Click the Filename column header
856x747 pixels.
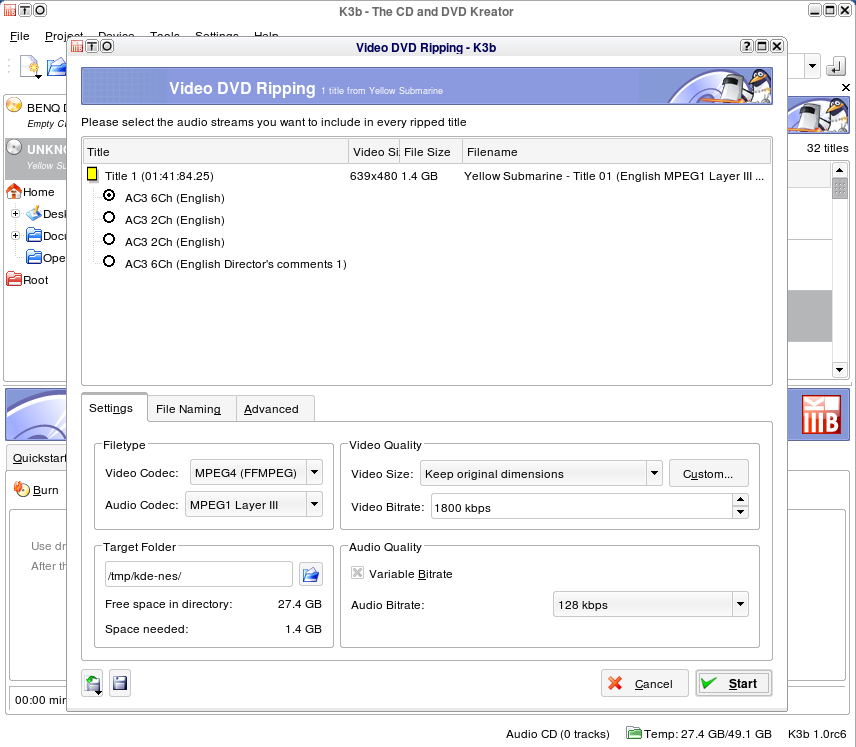tap(616, 152)
